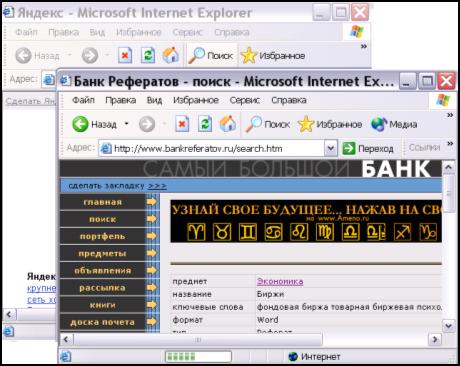Open back history dropdown next to Назад

(126, 124)
